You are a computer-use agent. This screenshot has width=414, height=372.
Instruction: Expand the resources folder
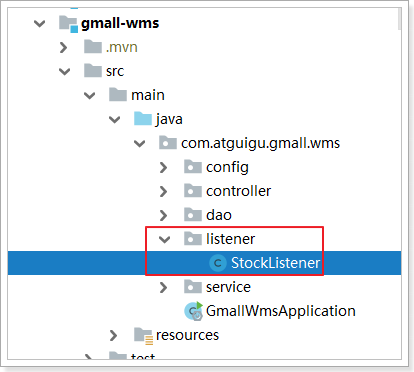pyautogui.click(x=113, y=335)
